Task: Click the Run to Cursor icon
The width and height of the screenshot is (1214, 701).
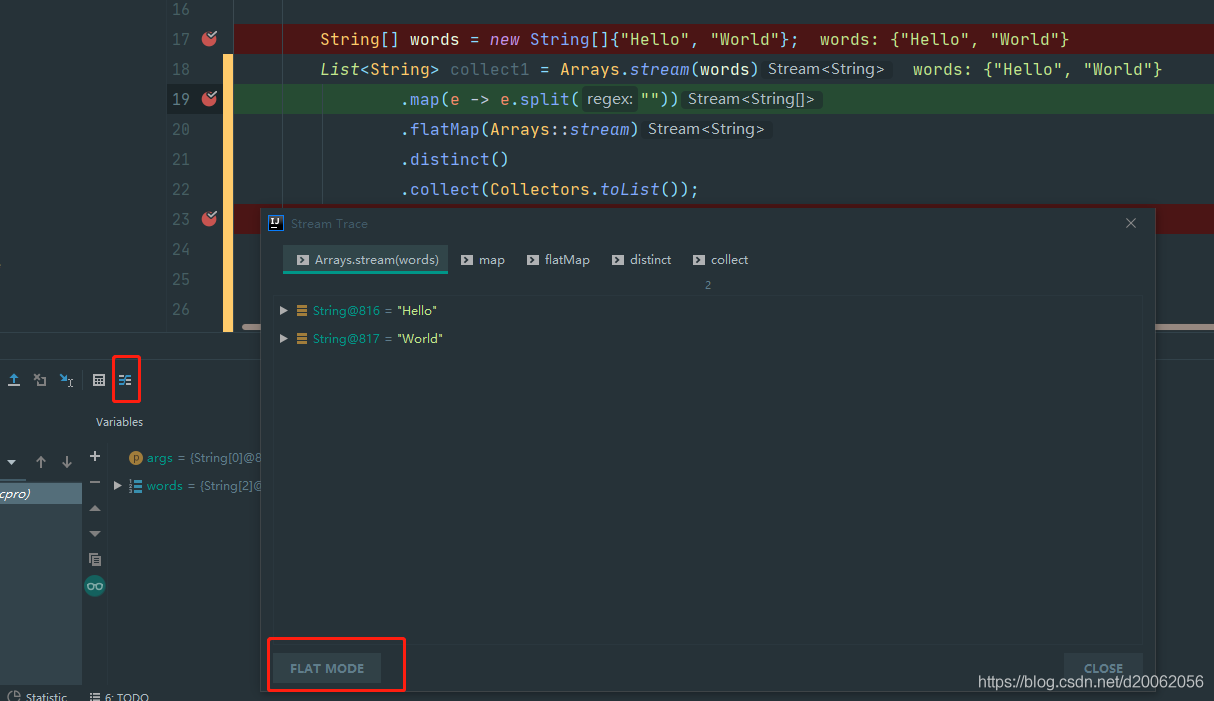Action: pyautogui.click(x=66, y=380)
